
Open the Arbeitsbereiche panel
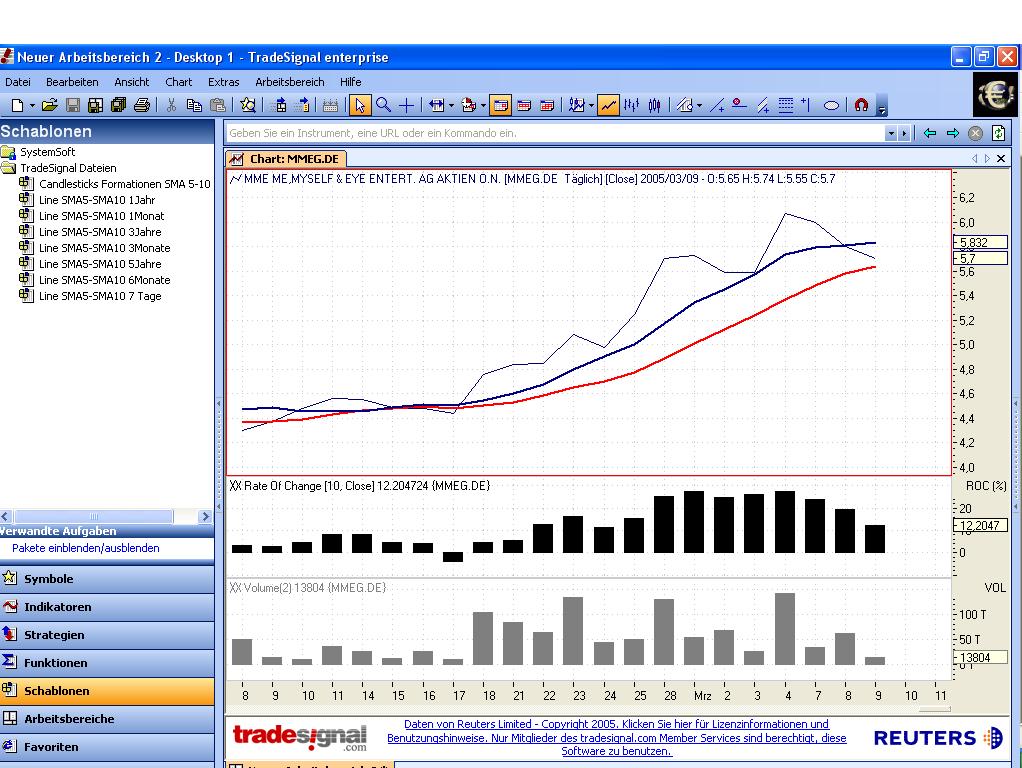pos(107,719)
